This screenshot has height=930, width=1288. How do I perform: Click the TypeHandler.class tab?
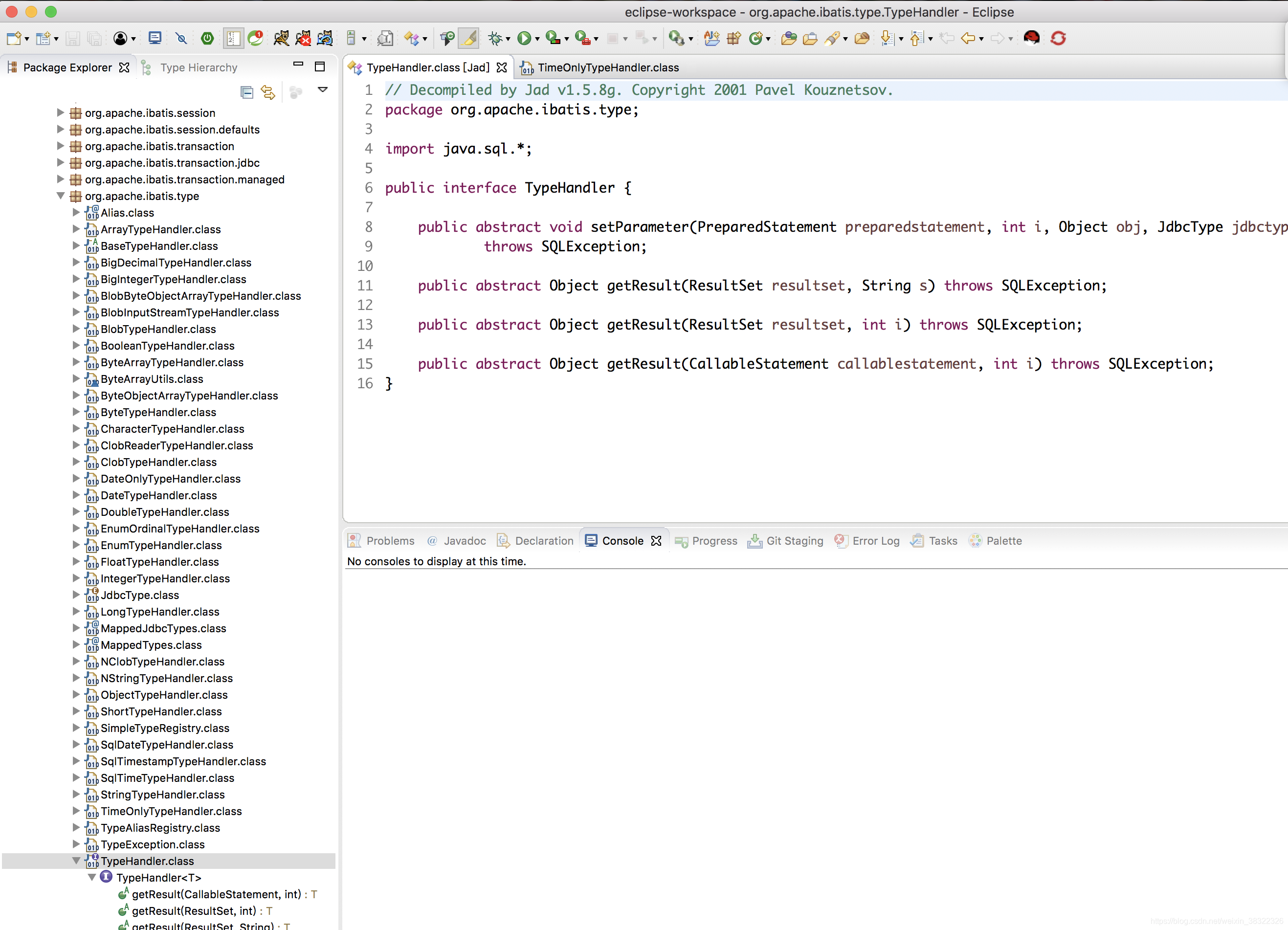[x=420, y=67]
